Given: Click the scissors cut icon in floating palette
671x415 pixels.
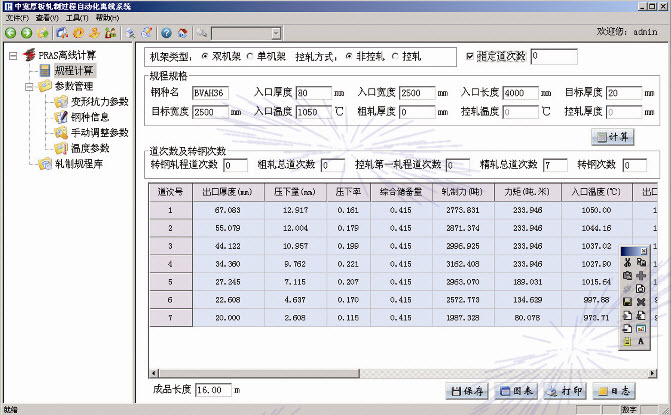Looking at the screenshot, I should tap(626, 261).
